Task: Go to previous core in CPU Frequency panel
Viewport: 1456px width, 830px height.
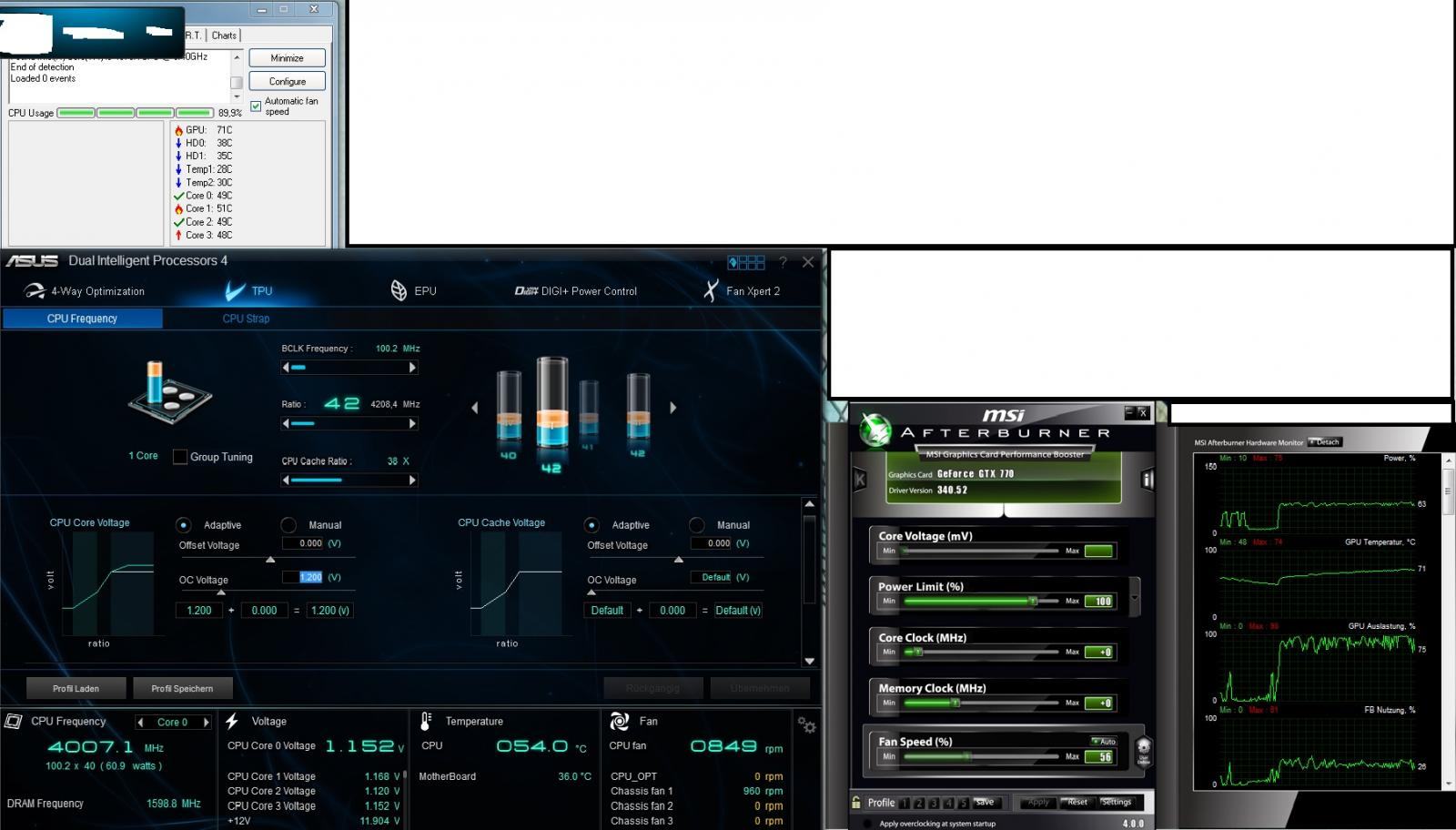Action: coord(140,723)
